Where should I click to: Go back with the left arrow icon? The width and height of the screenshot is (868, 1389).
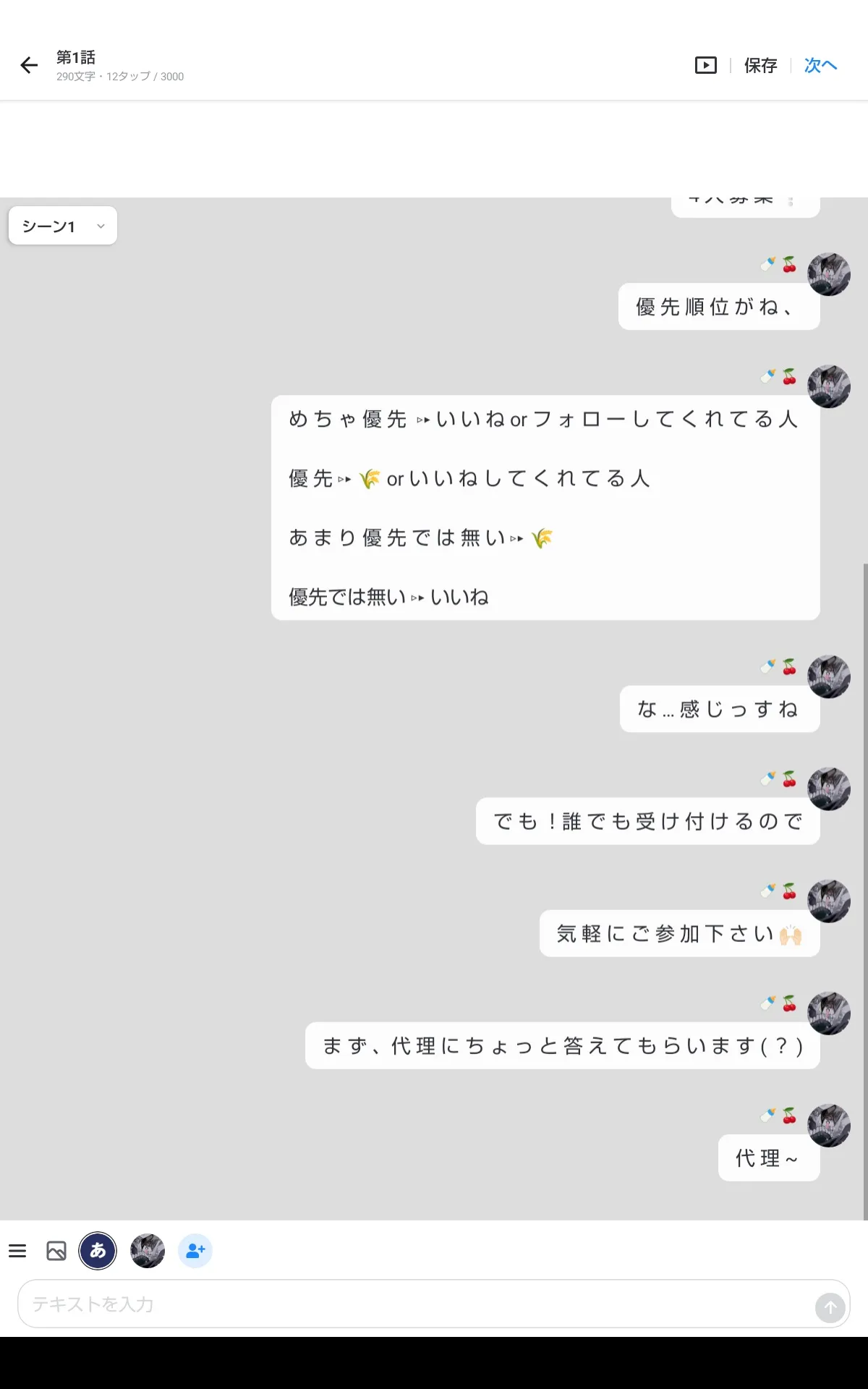pos(29,66)
